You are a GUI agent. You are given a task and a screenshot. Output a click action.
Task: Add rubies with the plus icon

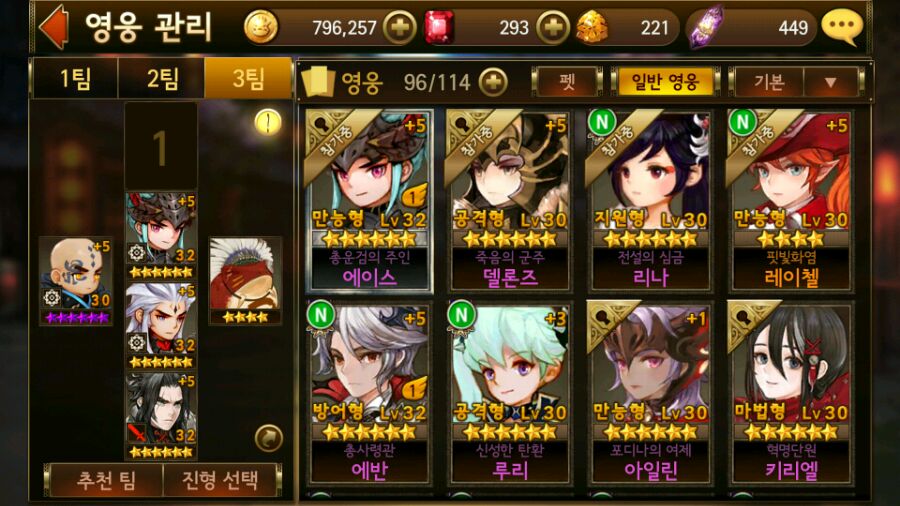(x=553, y=28)
